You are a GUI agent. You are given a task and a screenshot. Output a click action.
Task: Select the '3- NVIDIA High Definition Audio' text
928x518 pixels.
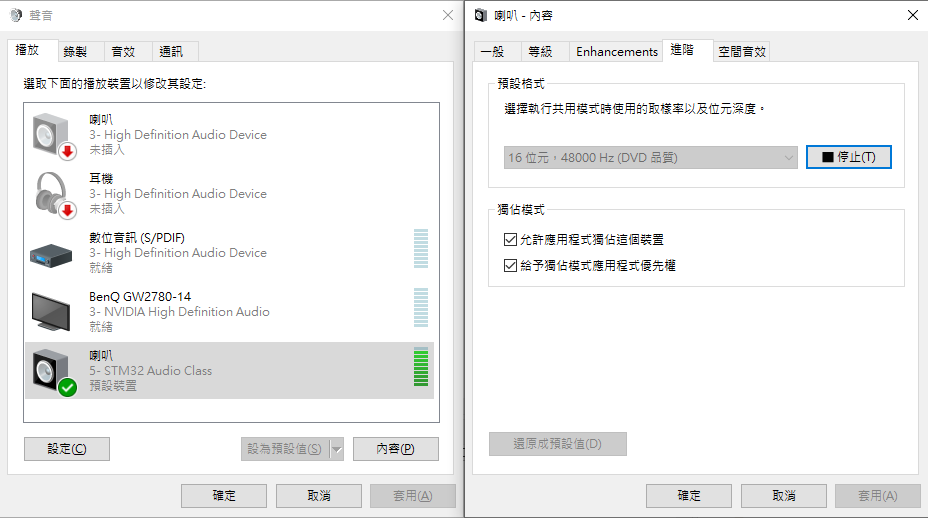(179, 311)
